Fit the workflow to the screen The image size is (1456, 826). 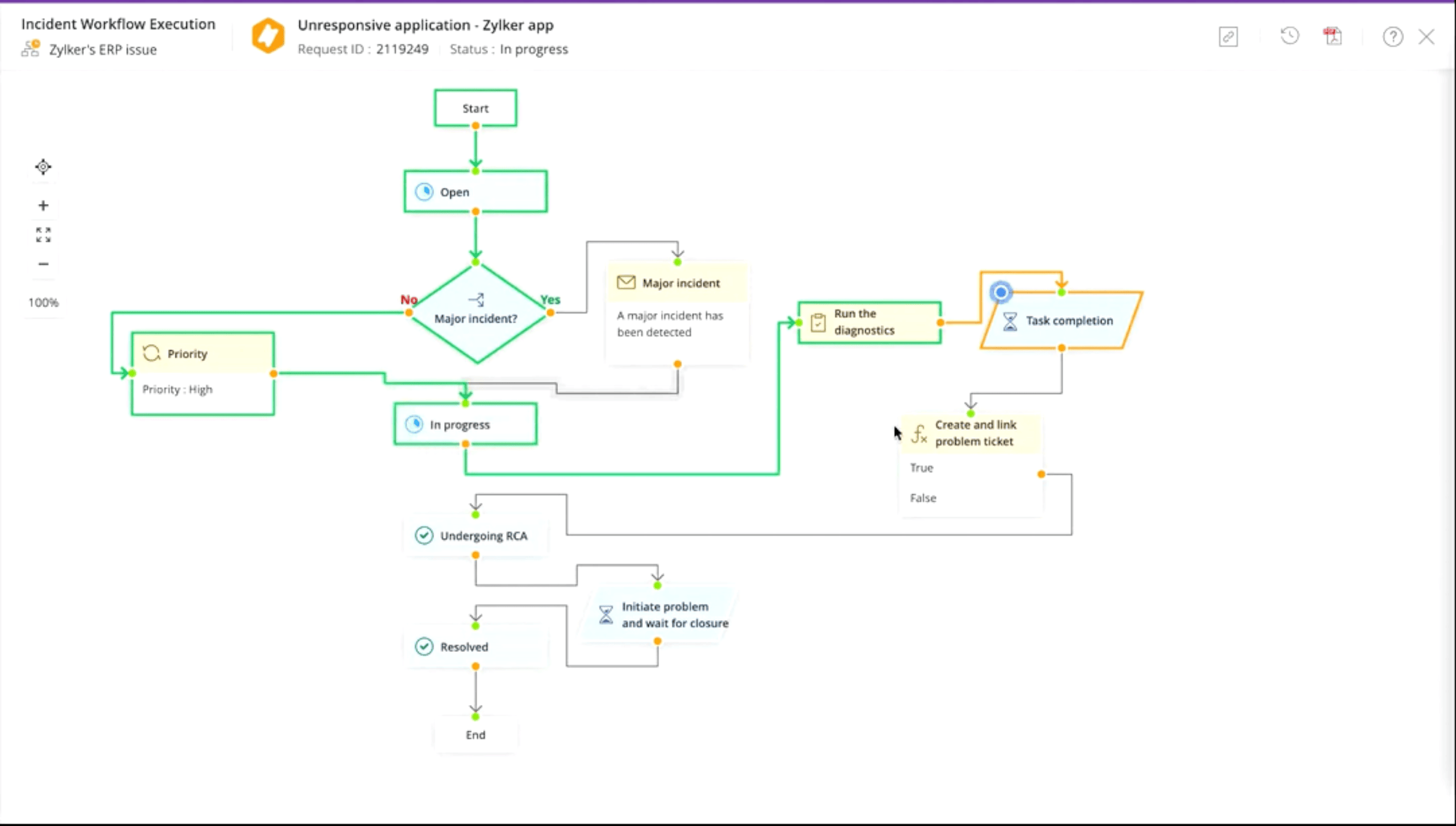tap(43, 234)
